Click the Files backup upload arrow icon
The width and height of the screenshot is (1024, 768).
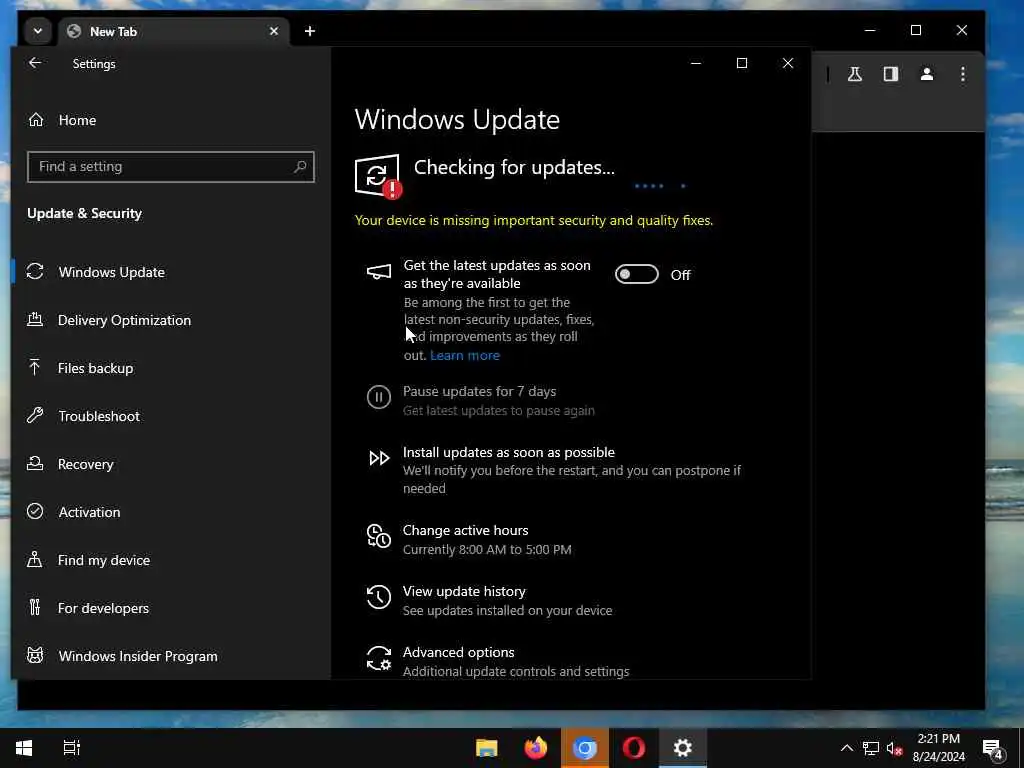click(x=35, y=368)
